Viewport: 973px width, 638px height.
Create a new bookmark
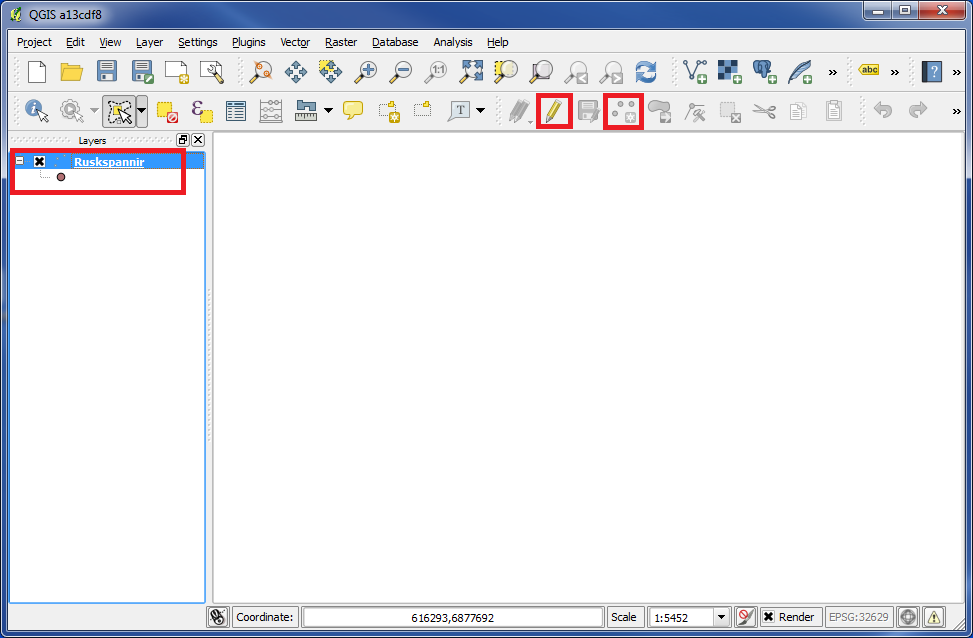point(388,112)
